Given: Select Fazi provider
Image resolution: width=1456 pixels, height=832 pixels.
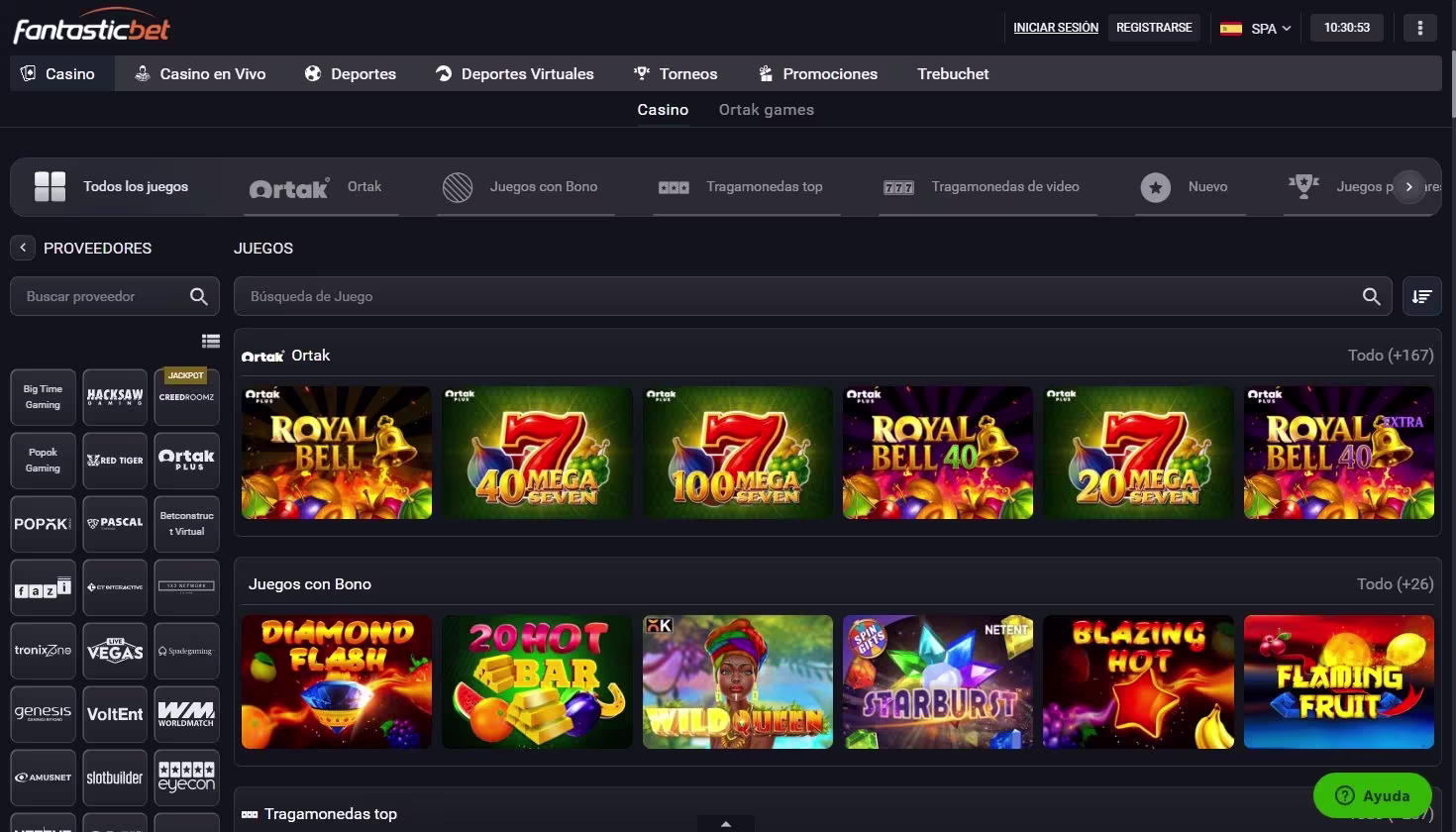Looking at the screenshot, I should pos(43,587).
